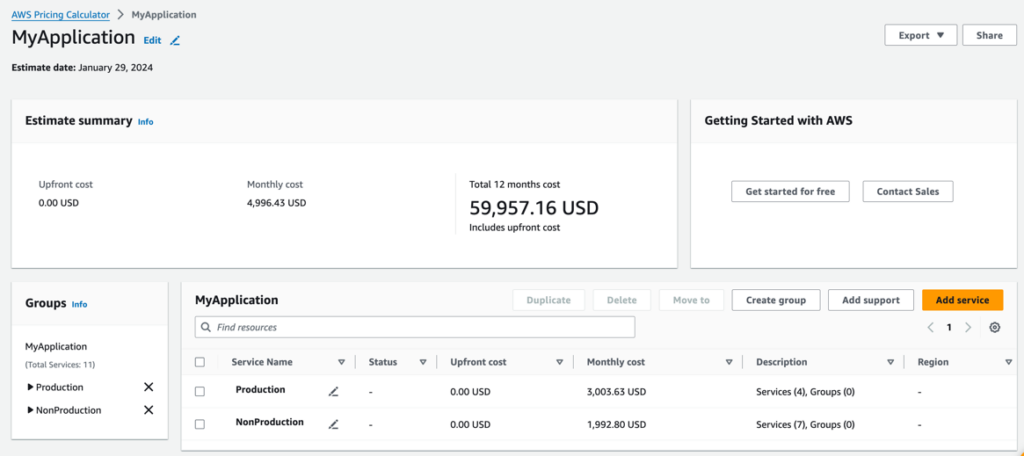Remove Production group with its X icon
The image size is (1024, 456).
pyautogui.click(x=148, y=387)
